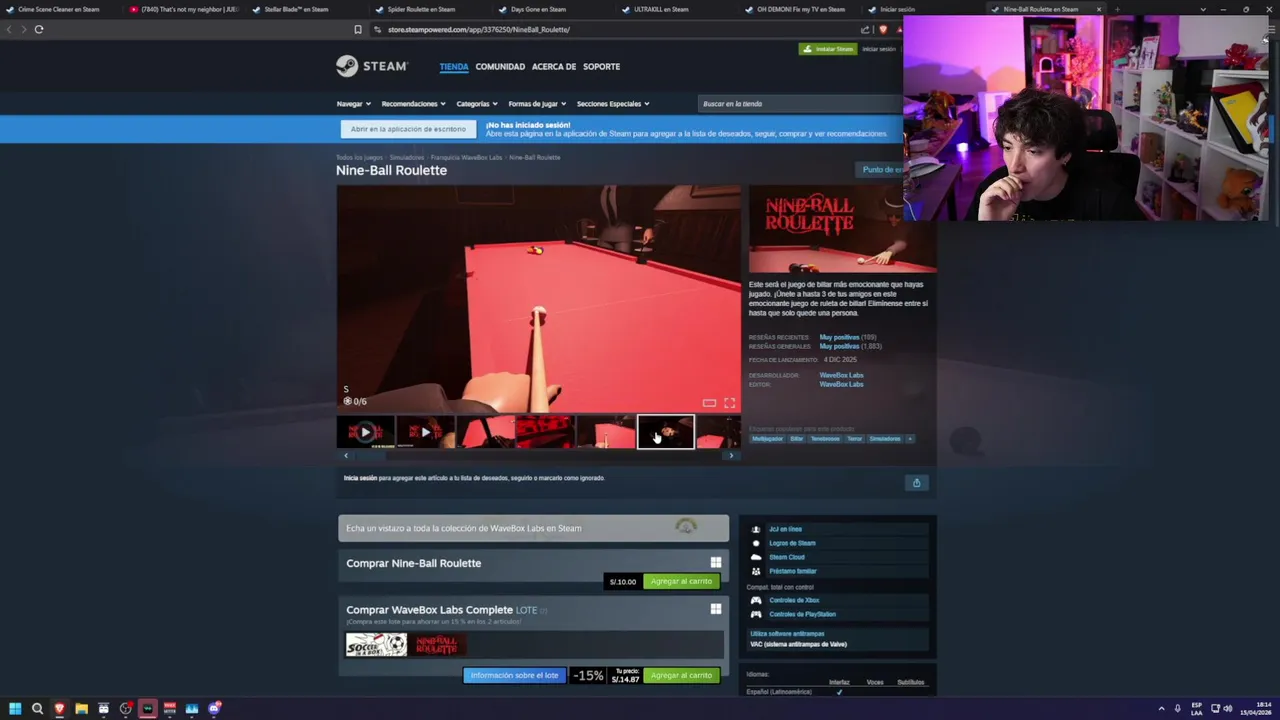Click Abrir en la aplicación de escritorio
This screenshot has width=1280, height=720.
(408, 129)
